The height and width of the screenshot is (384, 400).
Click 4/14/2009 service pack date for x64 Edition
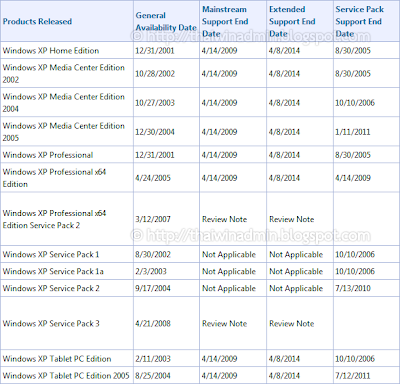point(353,178)
